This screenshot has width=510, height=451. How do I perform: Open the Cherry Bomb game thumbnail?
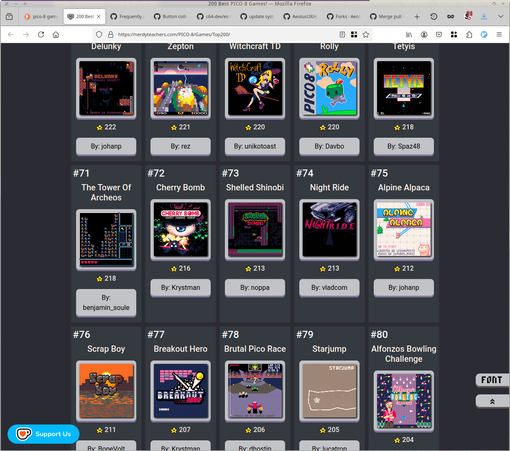click(x=180, y=230)
